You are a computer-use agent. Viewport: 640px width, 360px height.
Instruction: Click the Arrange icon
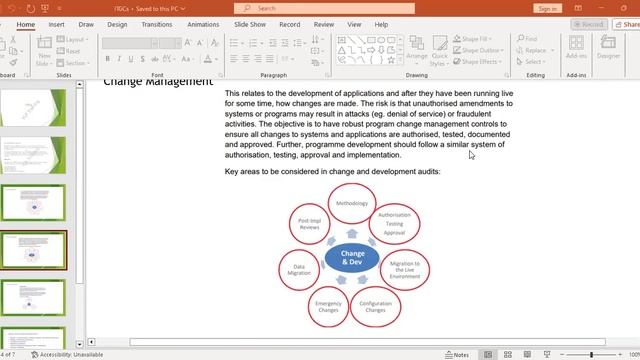point(417,43)
